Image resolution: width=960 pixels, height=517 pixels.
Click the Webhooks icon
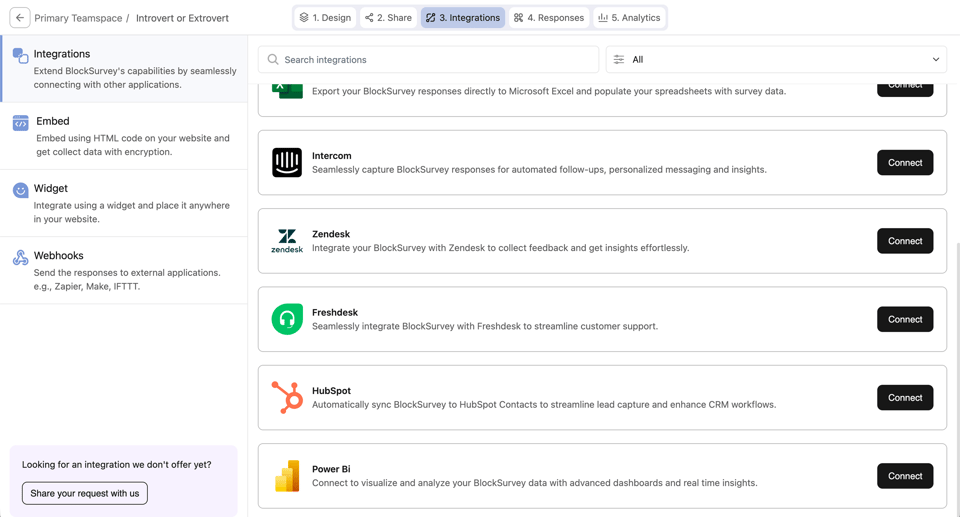20,257
